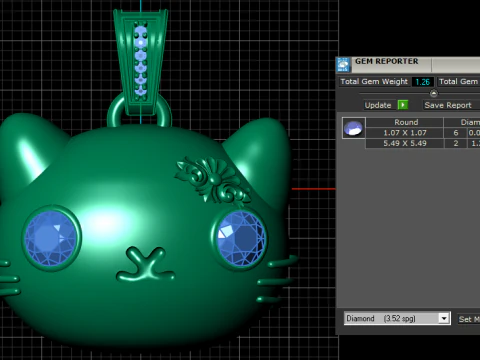Select the right eye gemstone on model
480x360 pixels.
(x=241, y=238)
